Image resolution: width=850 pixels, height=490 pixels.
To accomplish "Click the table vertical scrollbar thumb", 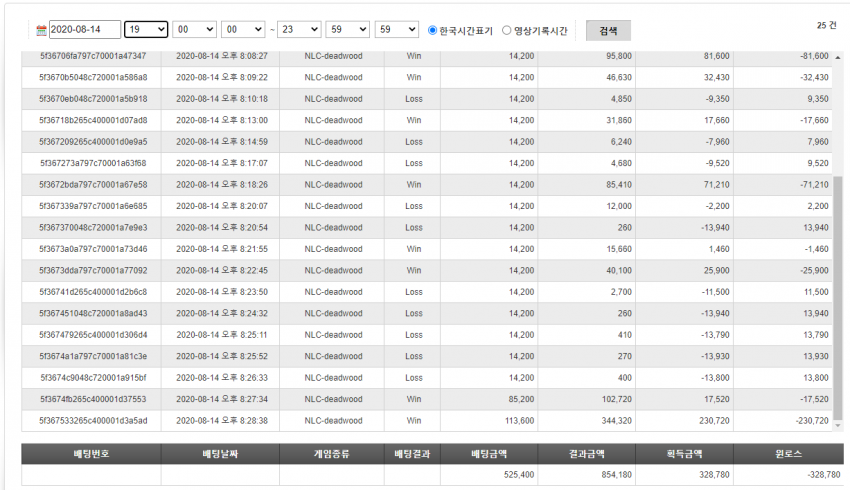I will point(838,297).
